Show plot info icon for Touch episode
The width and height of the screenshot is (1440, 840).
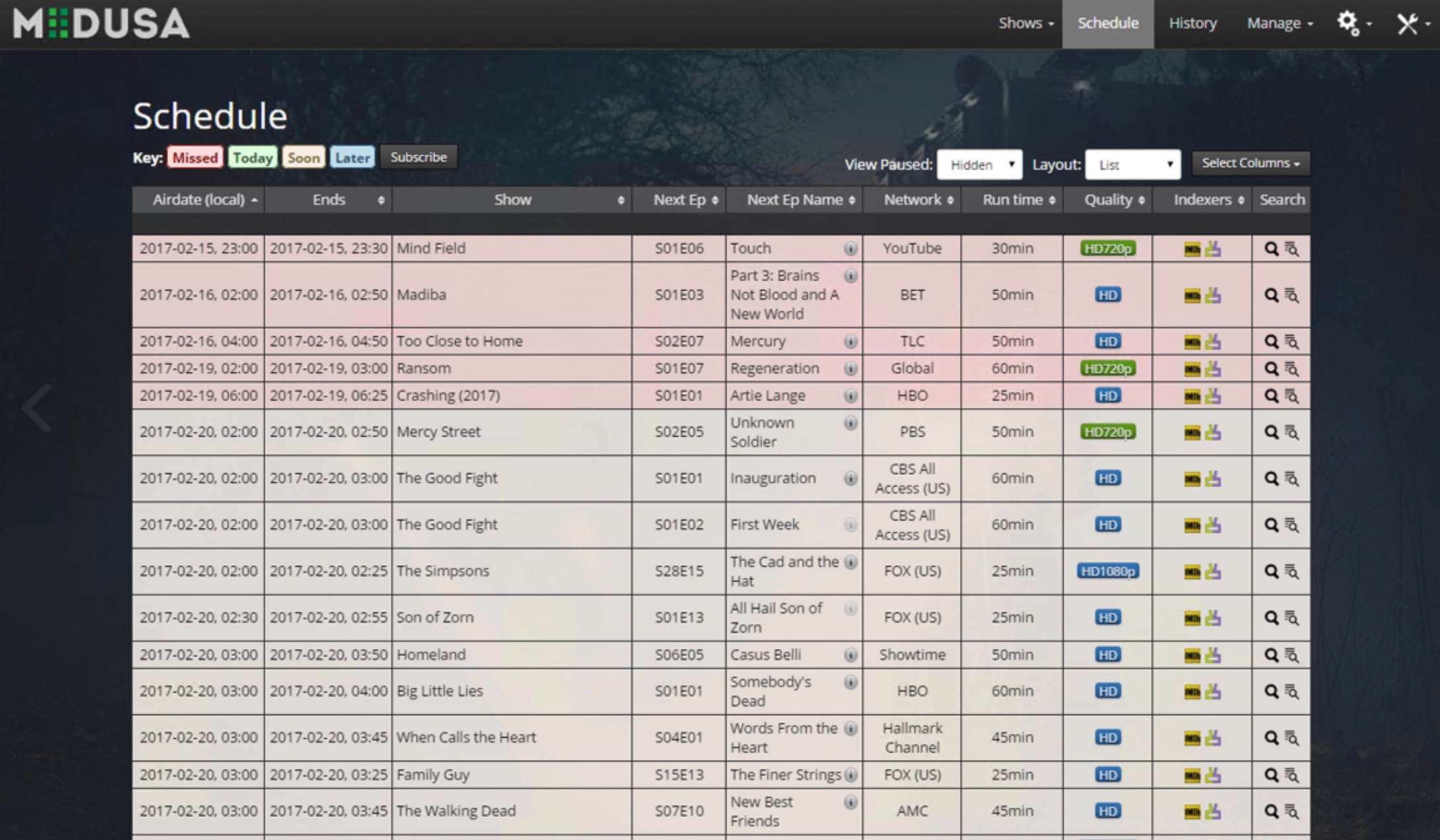(x=851, y=249)
